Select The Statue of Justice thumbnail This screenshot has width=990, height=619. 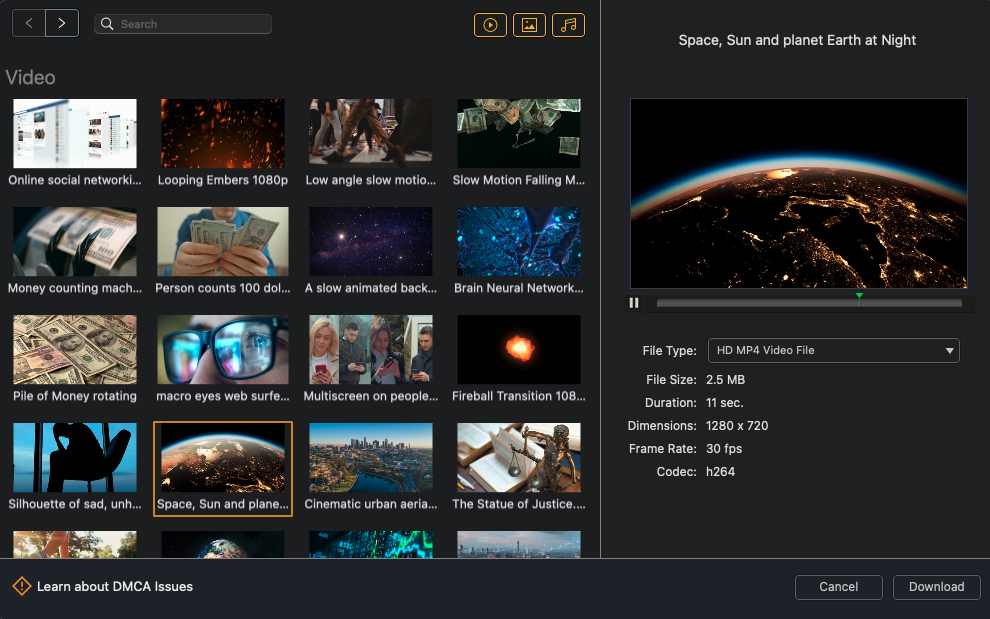coord(518,457)
